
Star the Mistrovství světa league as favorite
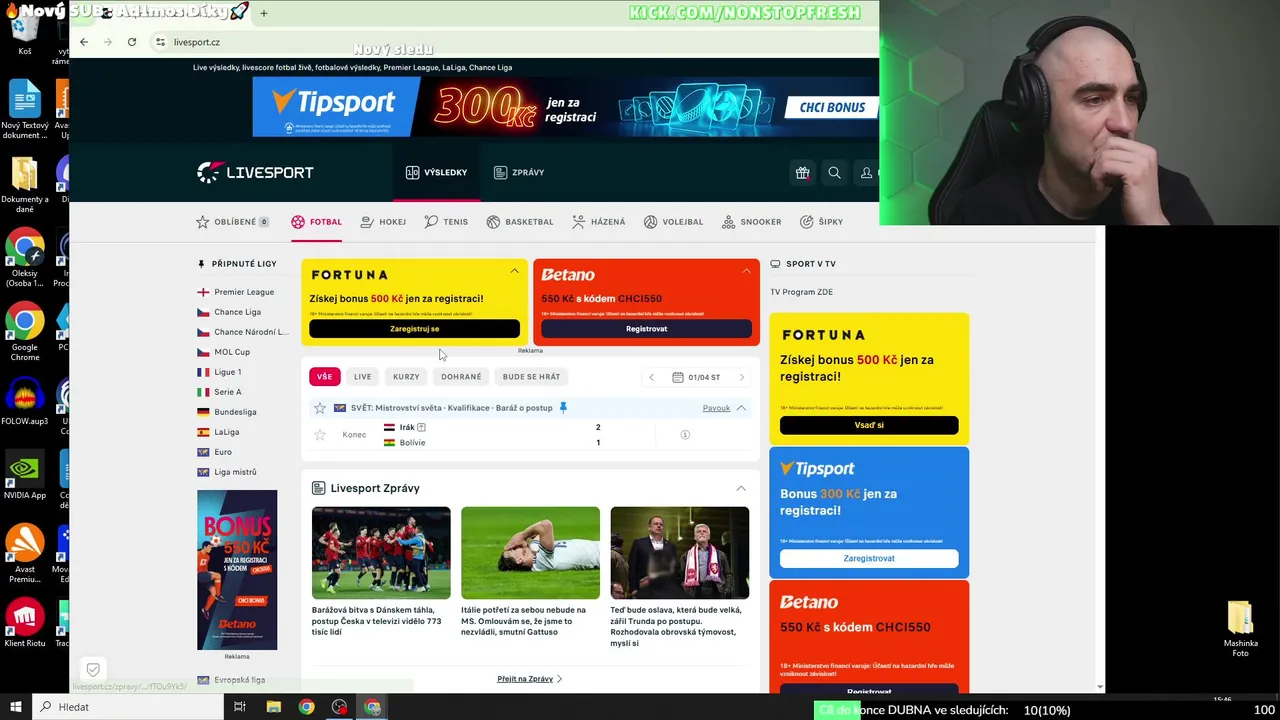click(320, 408)
